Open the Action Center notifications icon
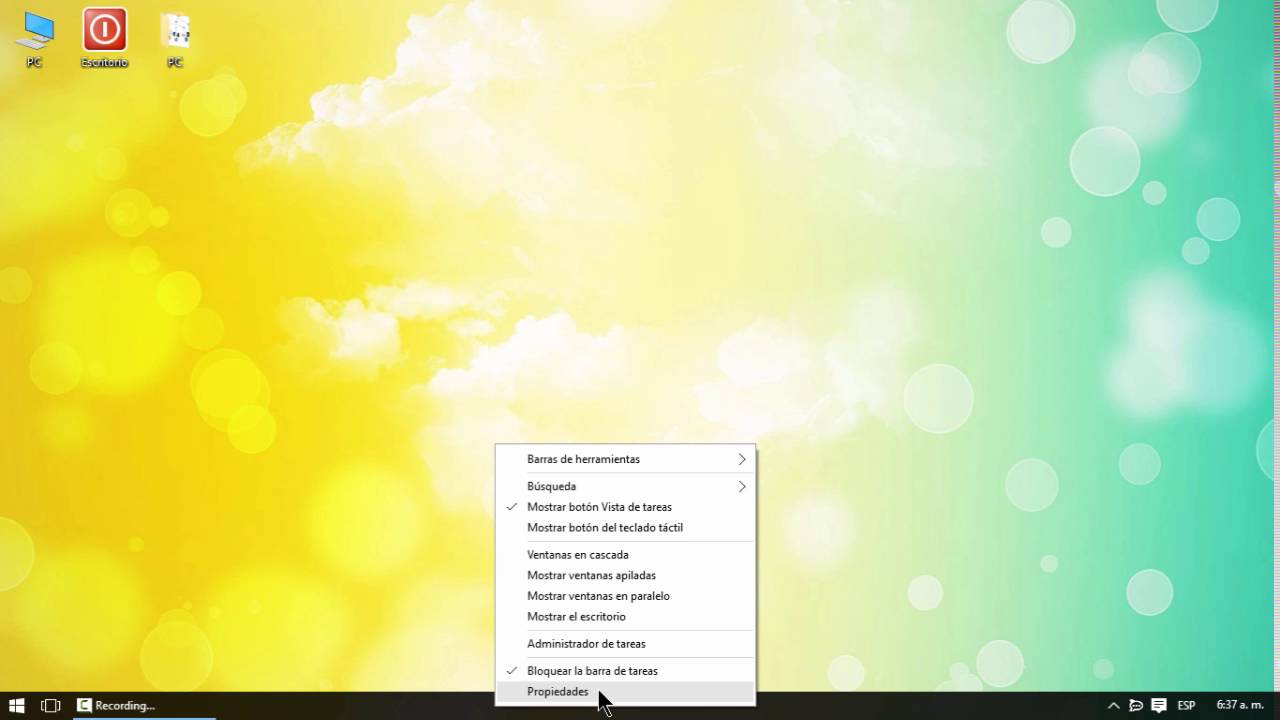This screenshot has width=1280, height=720. pyautogui.click(x=1159, y=705)
